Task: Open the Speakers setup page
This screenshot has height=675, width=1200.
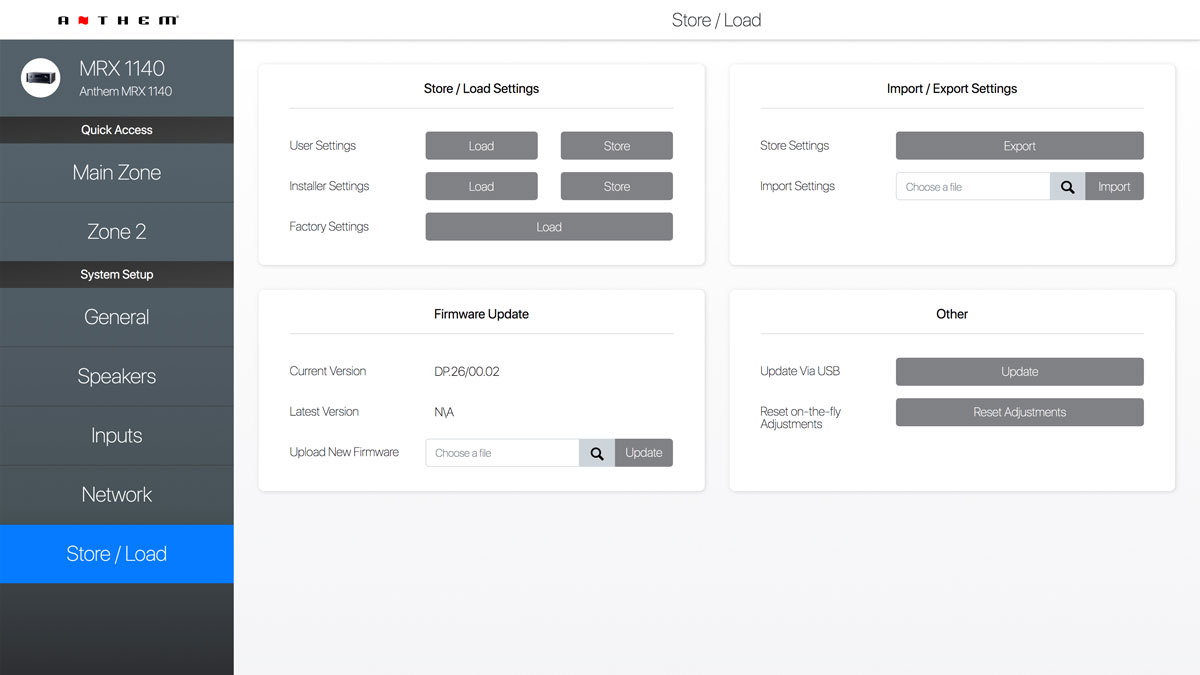Action: [x=117, y=377]
